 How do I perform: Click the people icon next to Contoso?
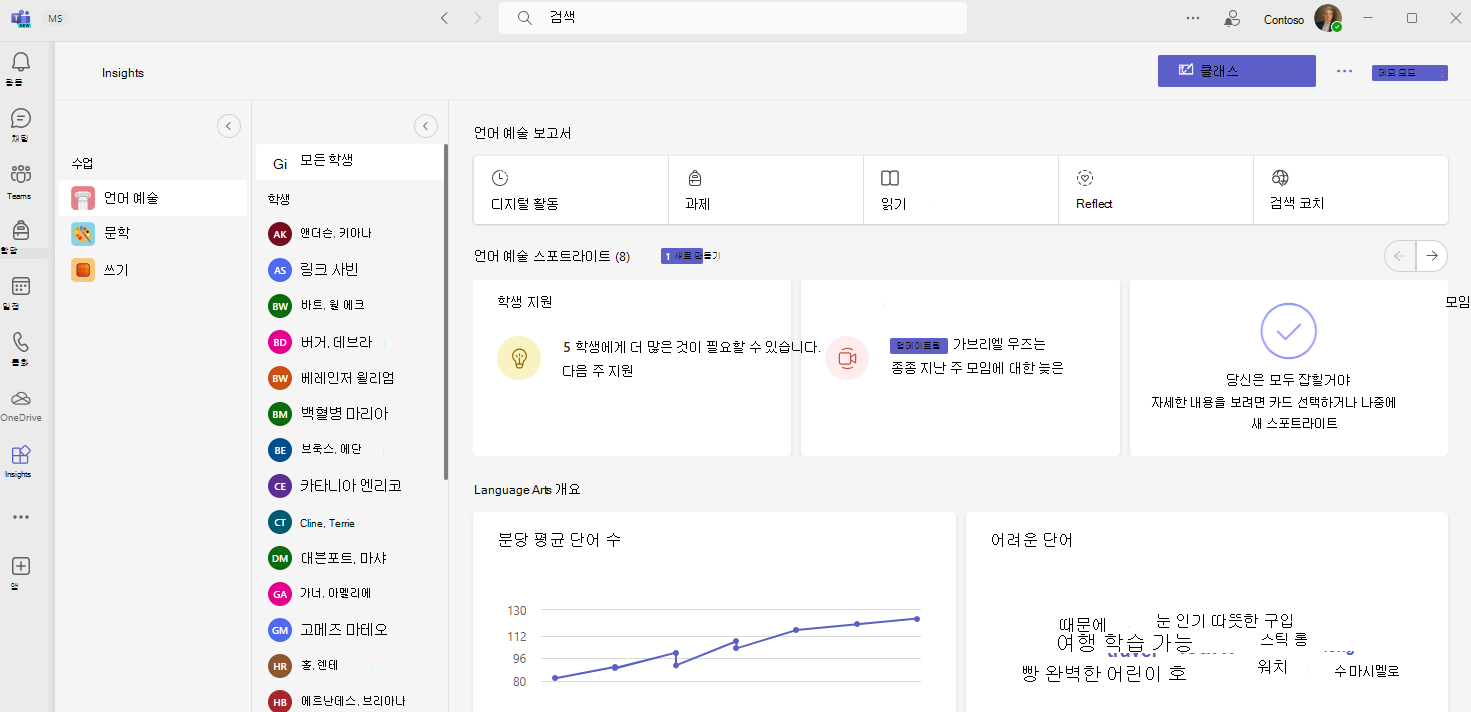(1232, 18)
